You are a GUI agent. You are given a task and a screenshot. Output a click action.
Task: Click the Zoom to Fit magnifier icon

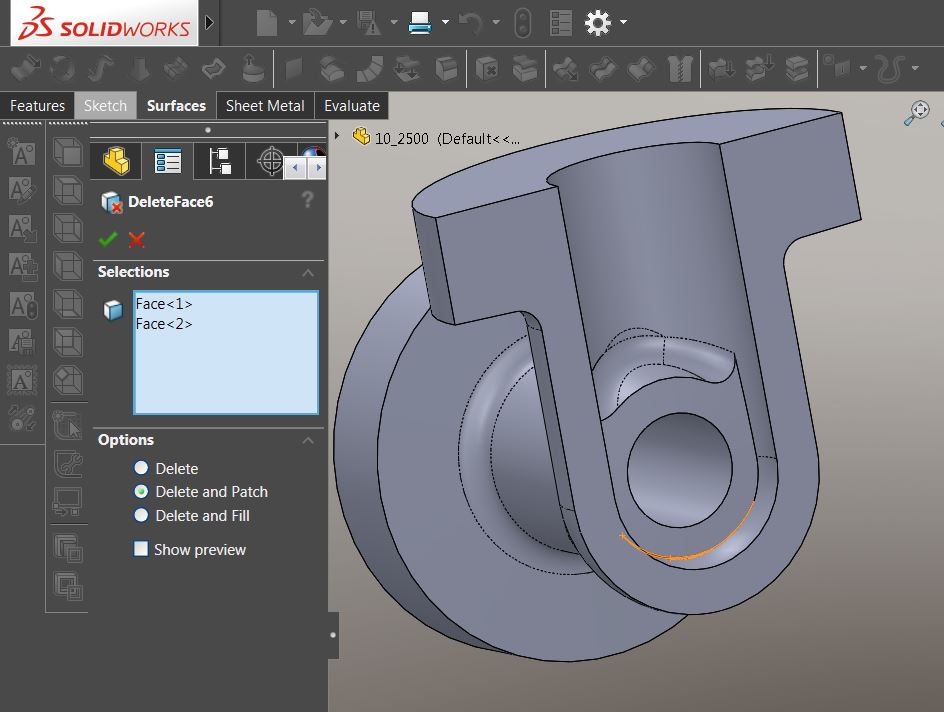pyautogui.click(x=917, y=112)
